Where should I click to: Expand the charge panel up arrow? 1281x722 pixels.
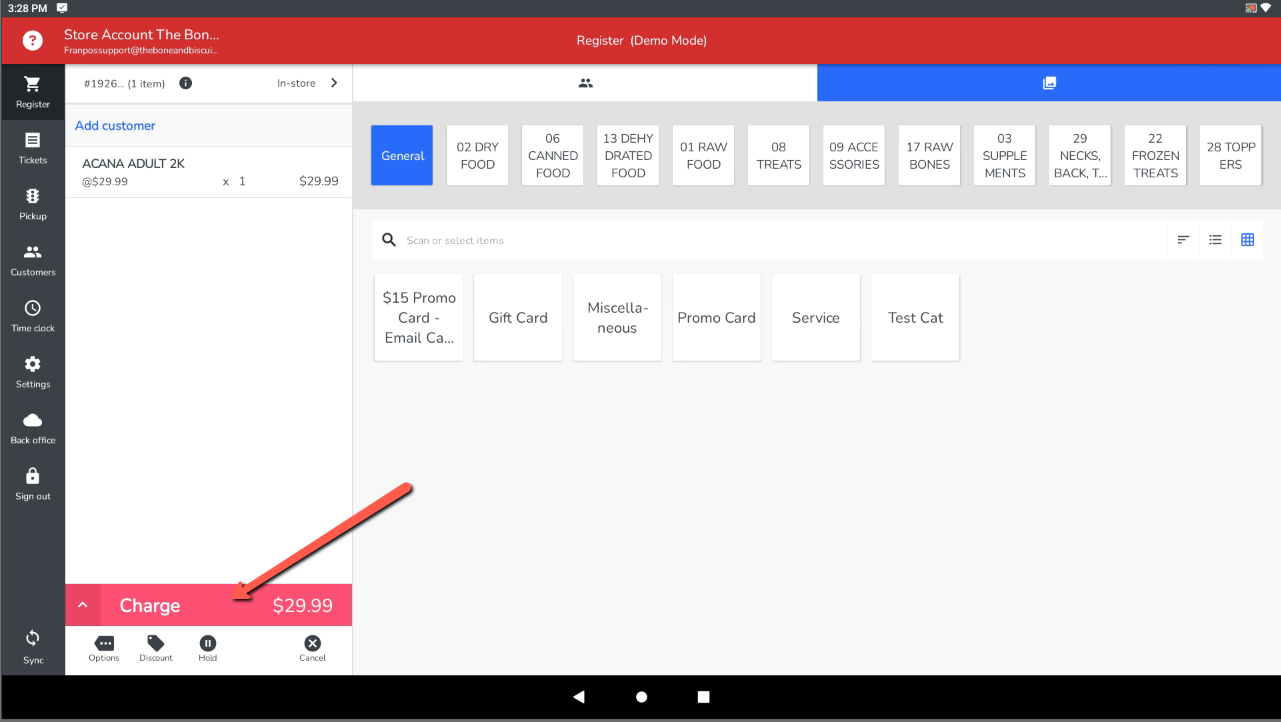[x=83, y=605]
